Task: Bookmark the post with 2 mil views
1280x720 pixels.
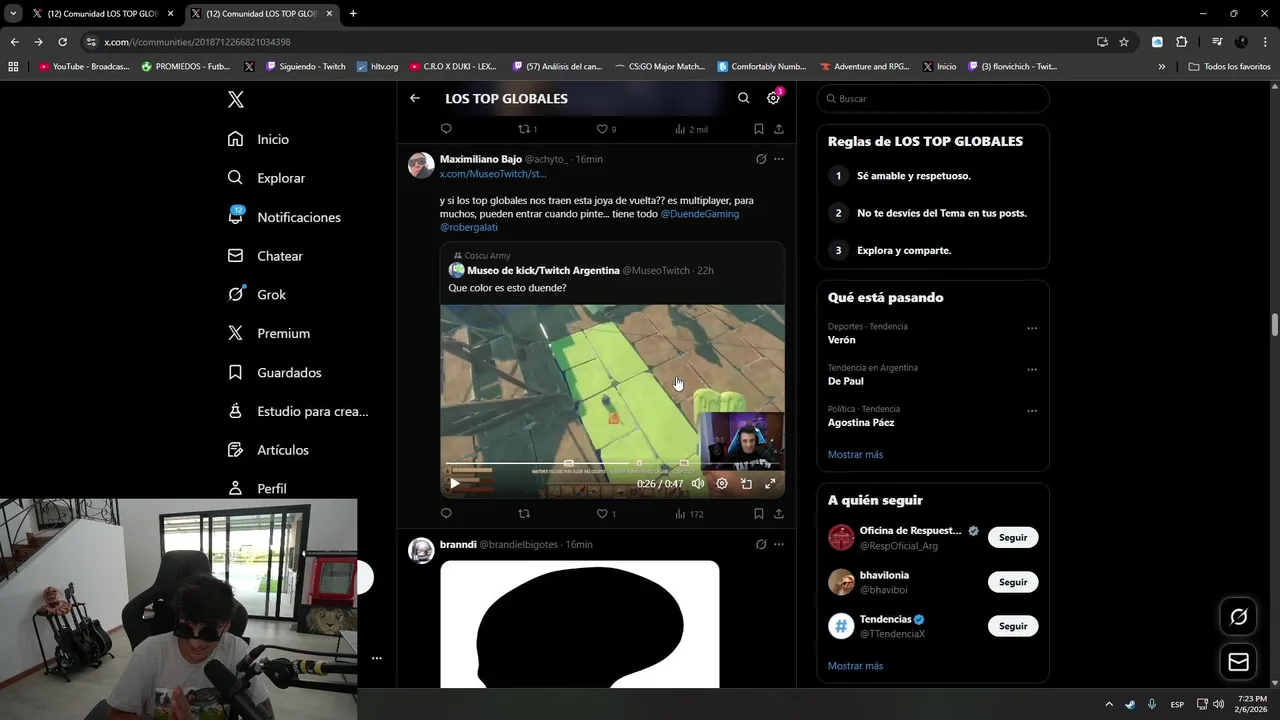Action: [759, 129]
